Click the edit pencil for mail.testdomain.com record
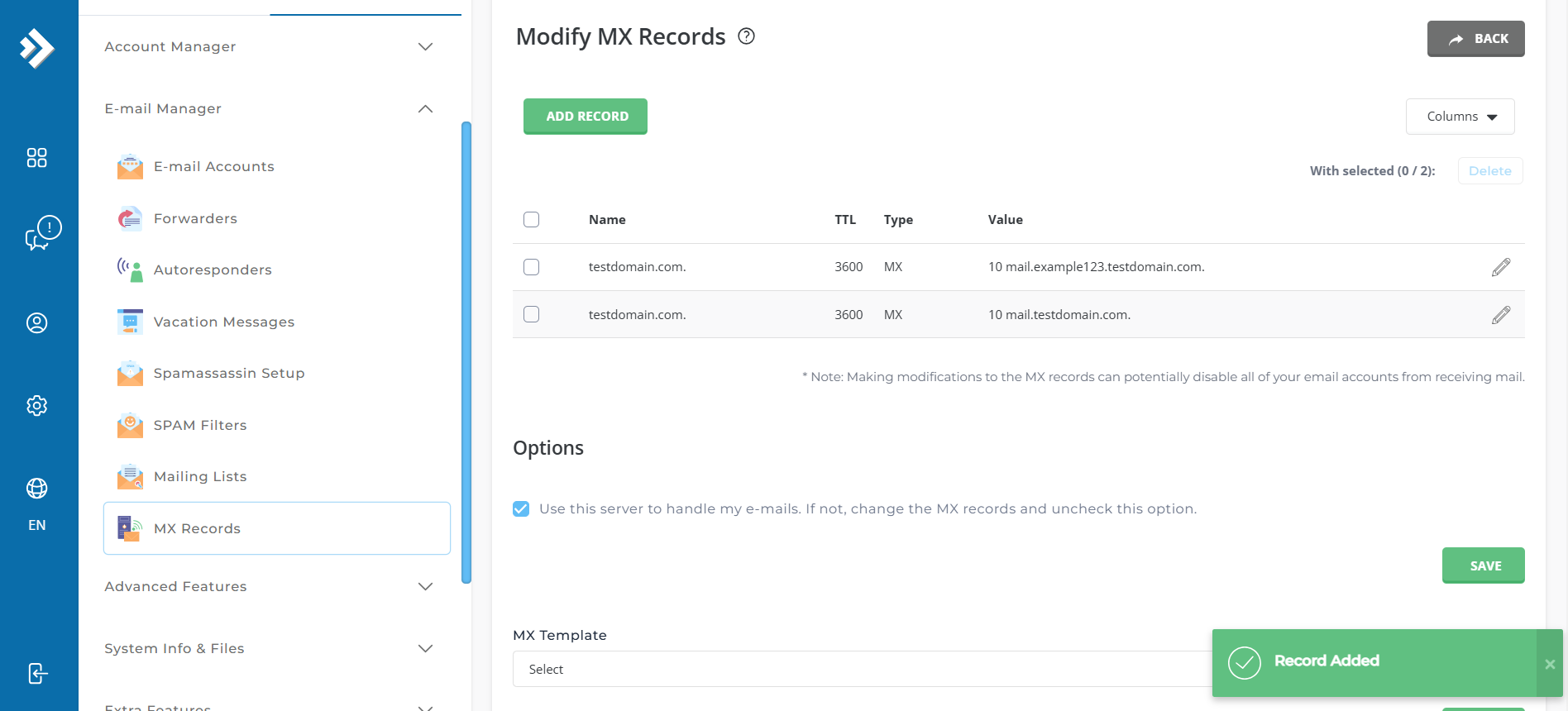This screenshot has width=1568, height=711. coord(1500,315)
